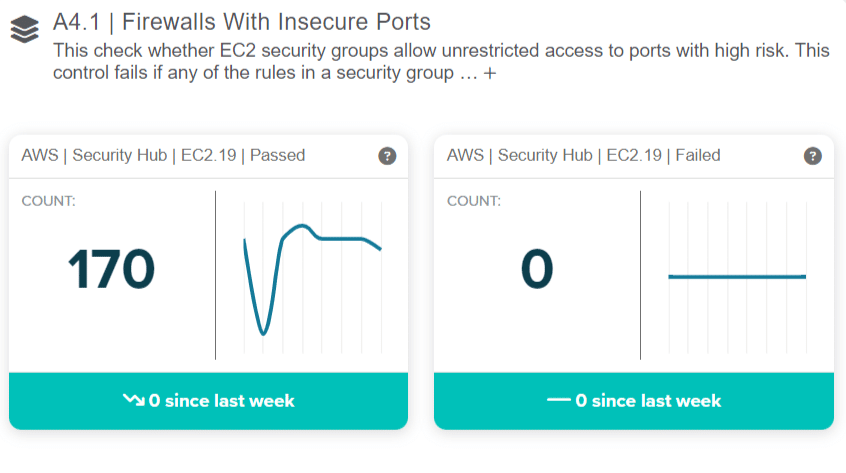This screenshot has height=473, width=846.
Task: Click the 0 failed count value
Action: [536, 269]
